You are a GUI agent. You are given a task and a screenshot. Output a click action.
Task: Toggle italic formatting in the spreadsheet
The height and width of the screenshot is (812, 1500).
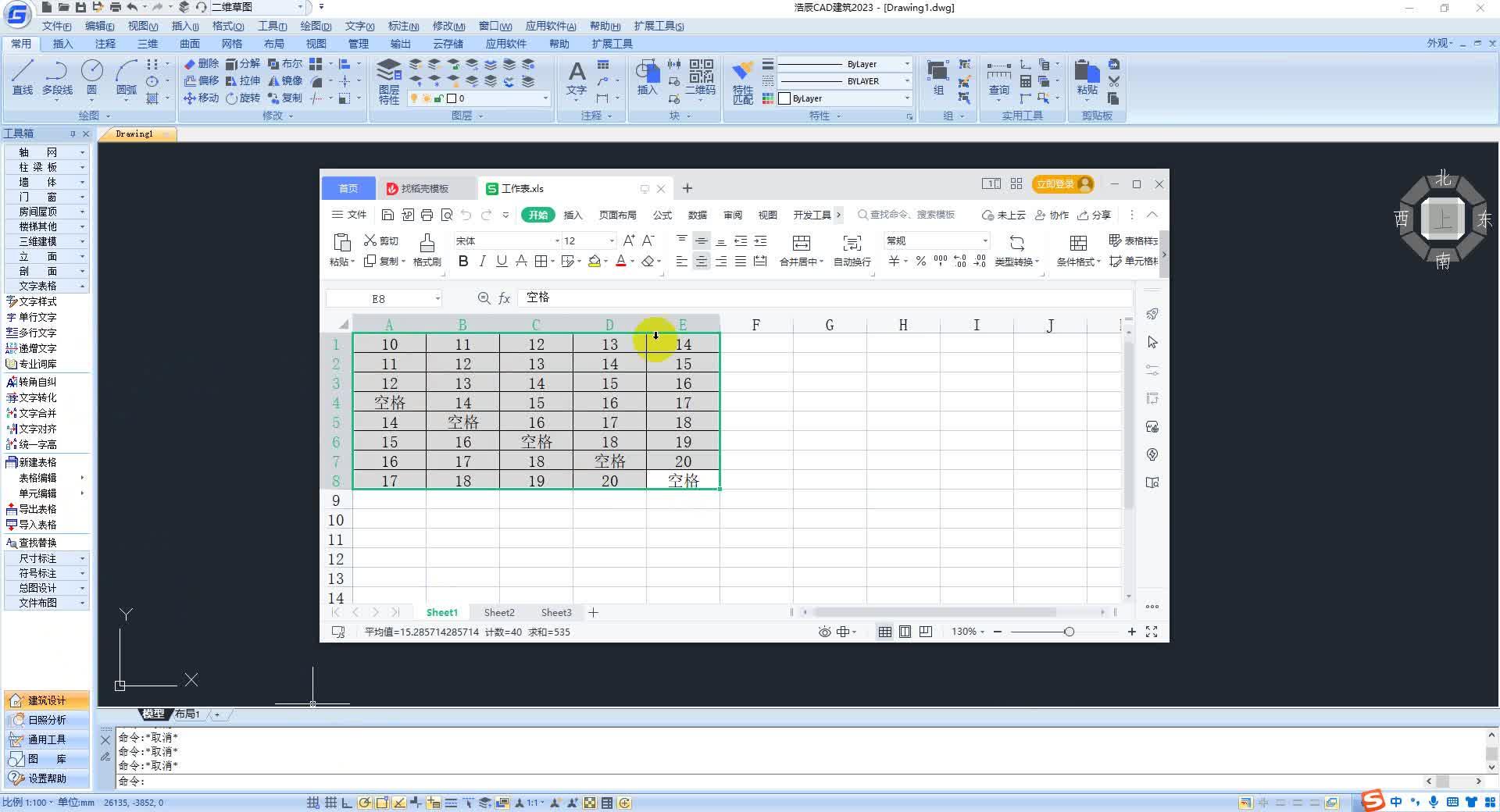pyautogui.click(x=482, y=261)
